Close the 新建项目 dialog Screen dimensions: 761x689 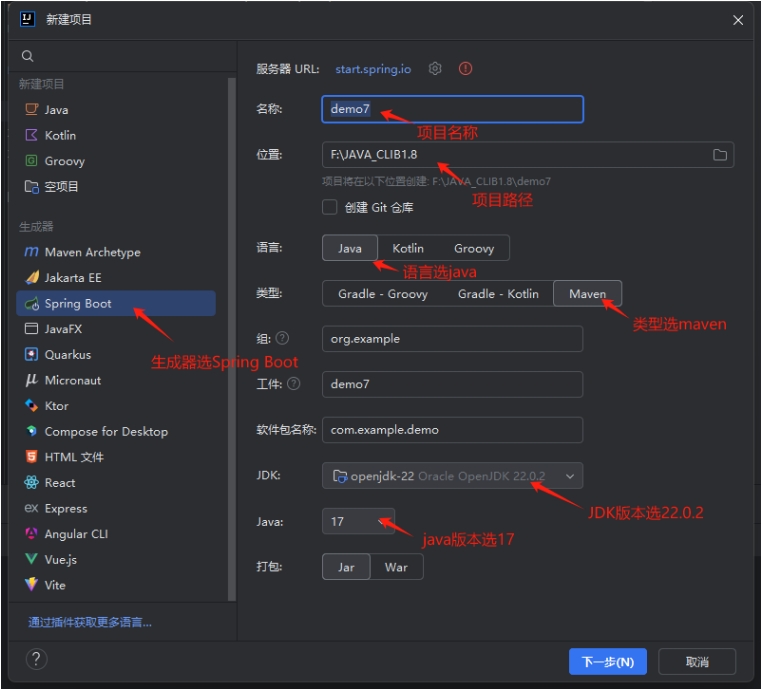click(738, 20)
